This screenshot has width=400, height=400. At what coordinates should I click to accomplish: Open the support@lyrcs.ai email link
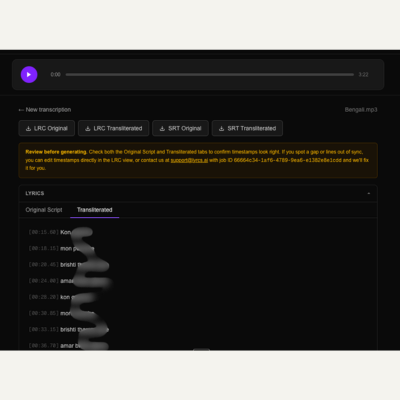tap(189, 160)
